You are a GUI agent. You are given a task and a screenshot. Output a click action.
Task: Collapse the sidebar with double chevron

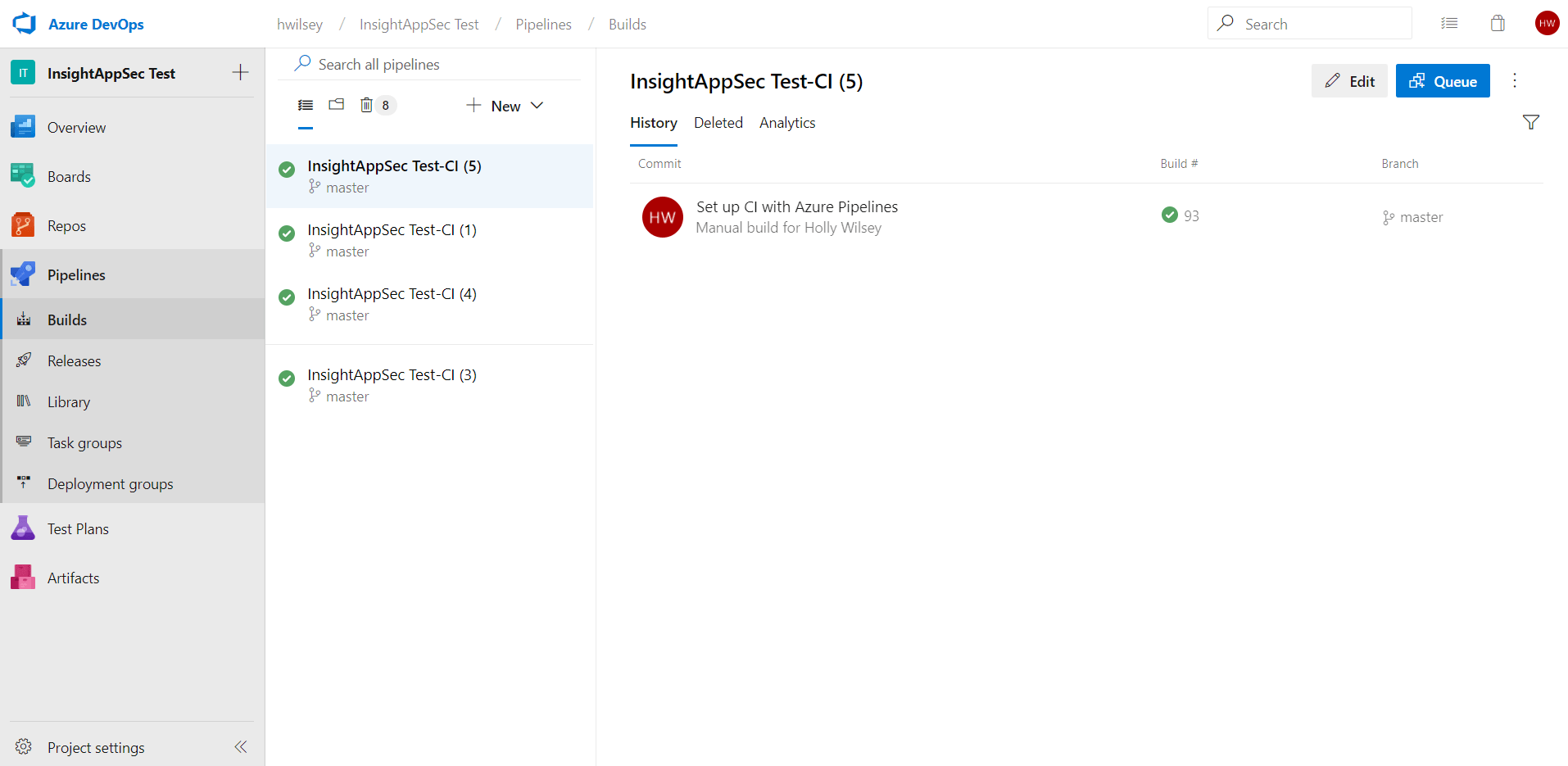tap(241, 746)
